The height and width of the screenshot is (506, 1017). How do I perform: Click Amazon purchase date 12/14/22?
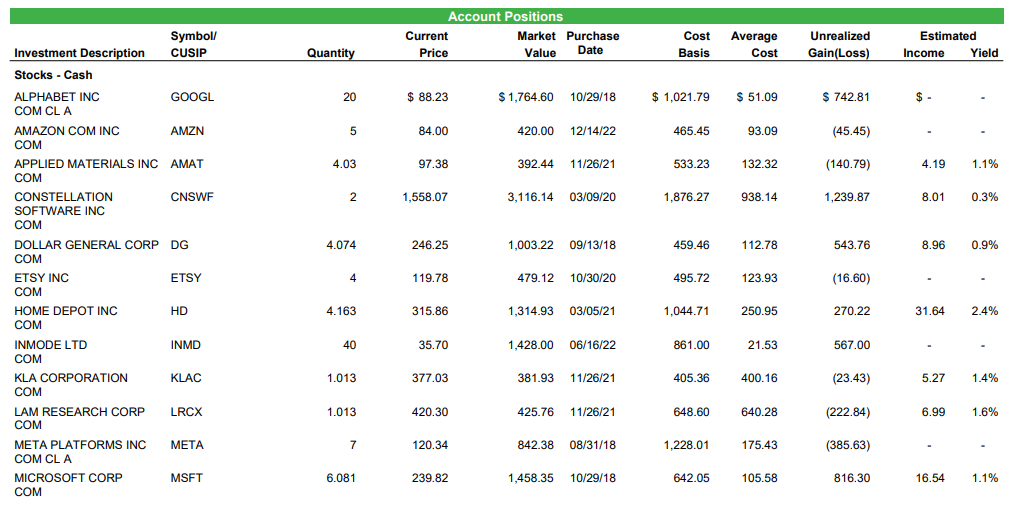[593, 131]
